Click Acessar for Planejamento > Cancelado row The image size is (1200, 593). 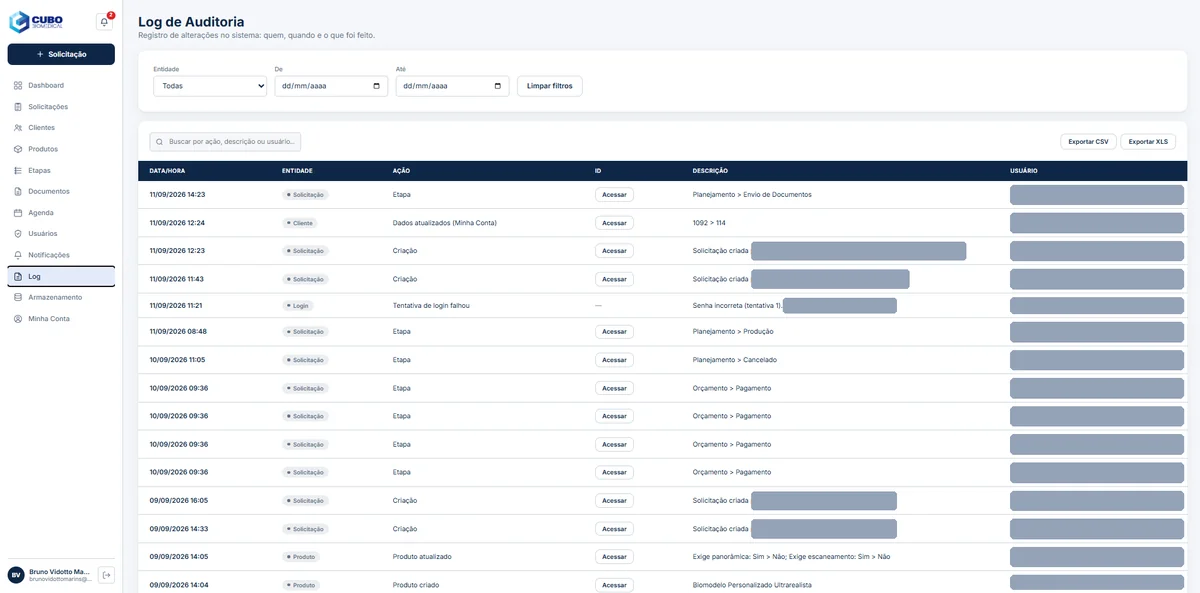click(x=614, y=360)
